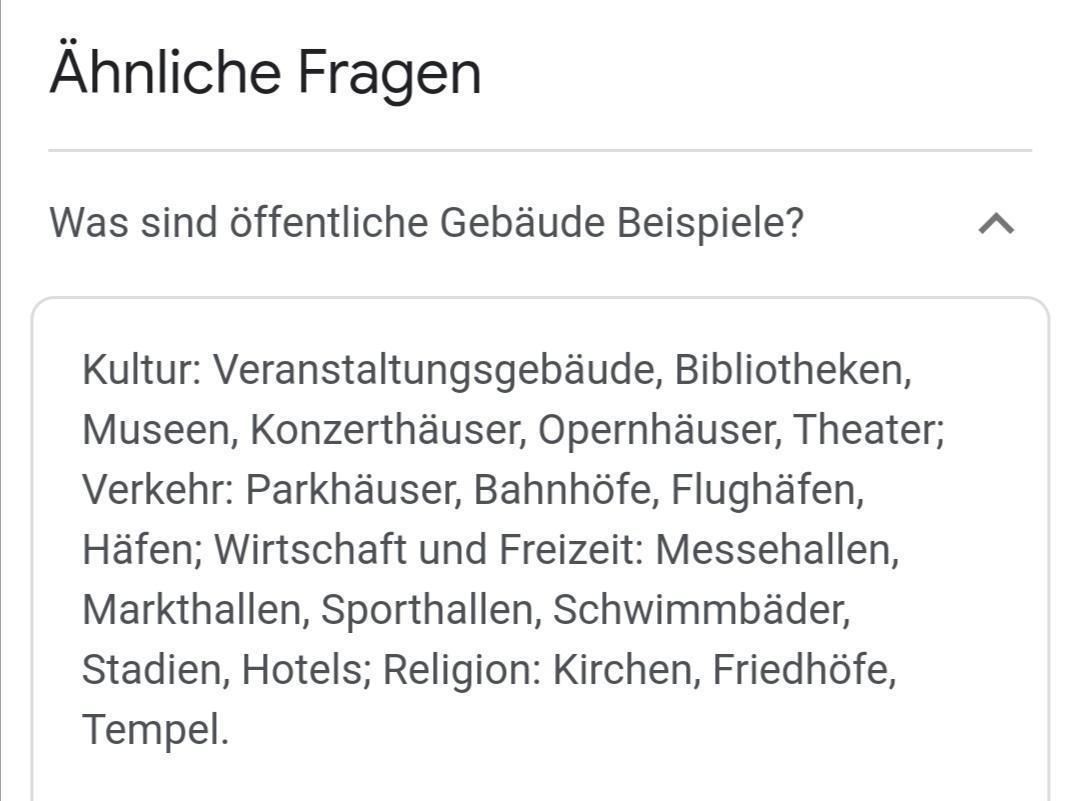Click the word "Tempel" ending the answer

coord(151,730)
